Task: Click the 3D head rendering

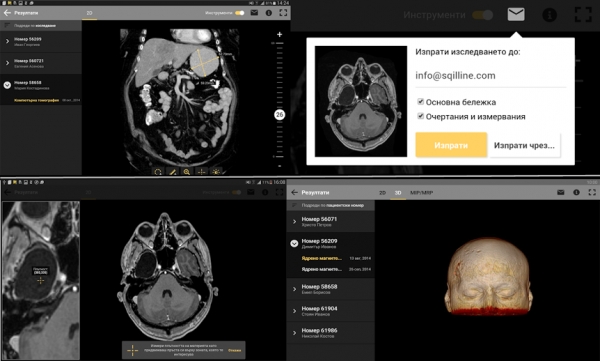Action: click(488, 276)
